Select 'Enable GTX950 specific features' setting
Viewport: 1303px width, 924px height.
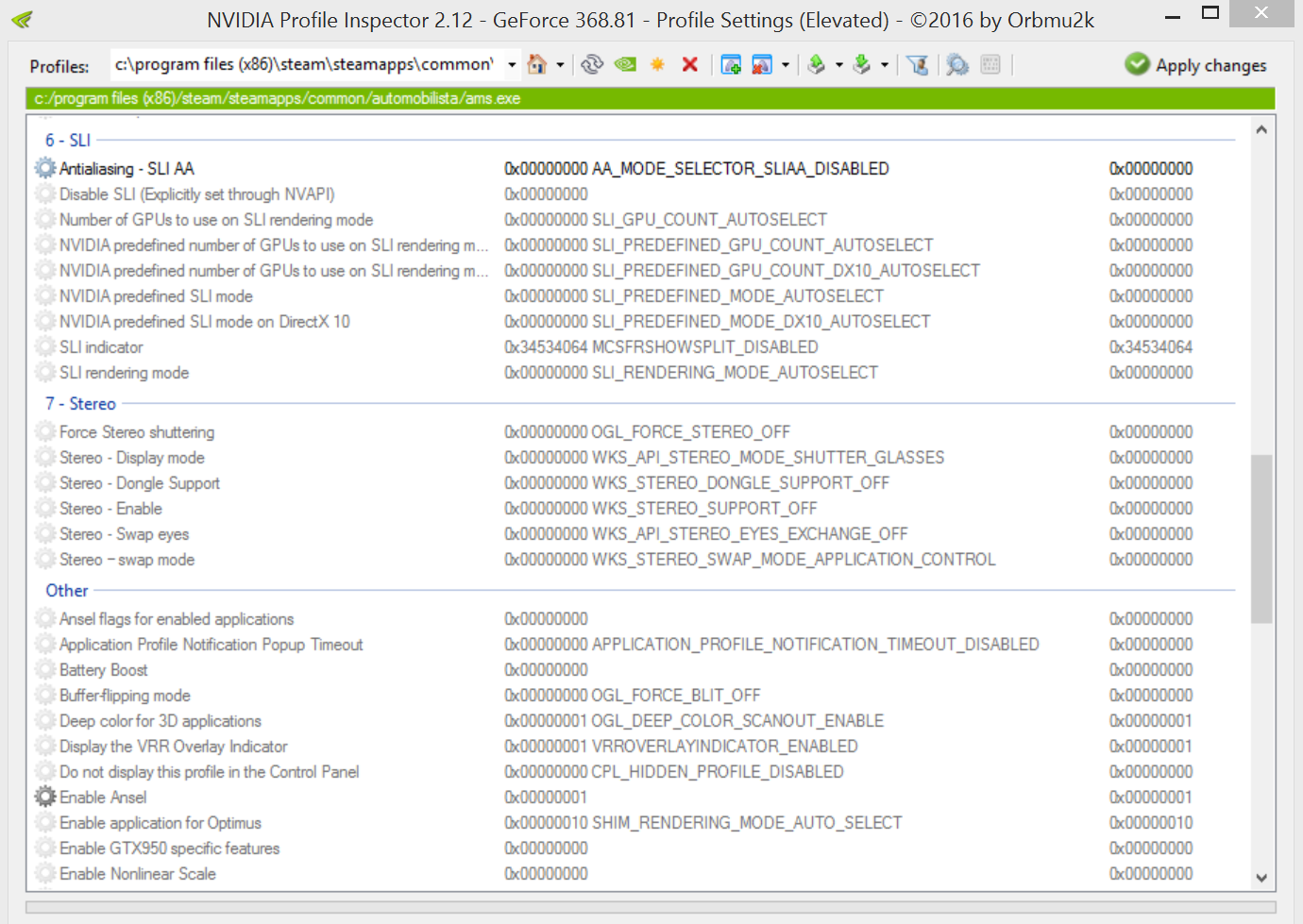coord(170,848)
